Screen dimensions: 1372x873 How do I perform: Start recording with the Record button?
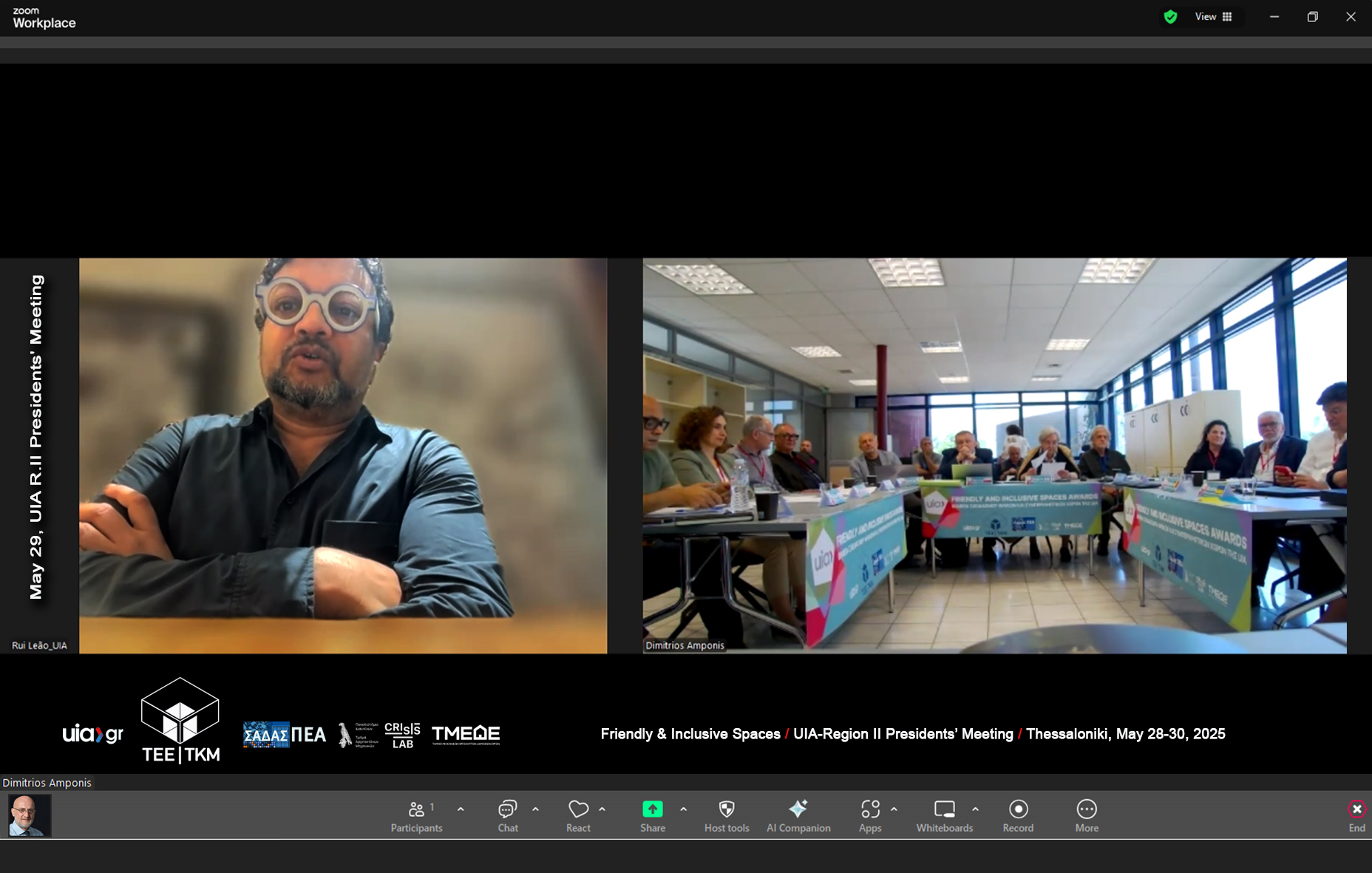click(x=1018, y=816)
